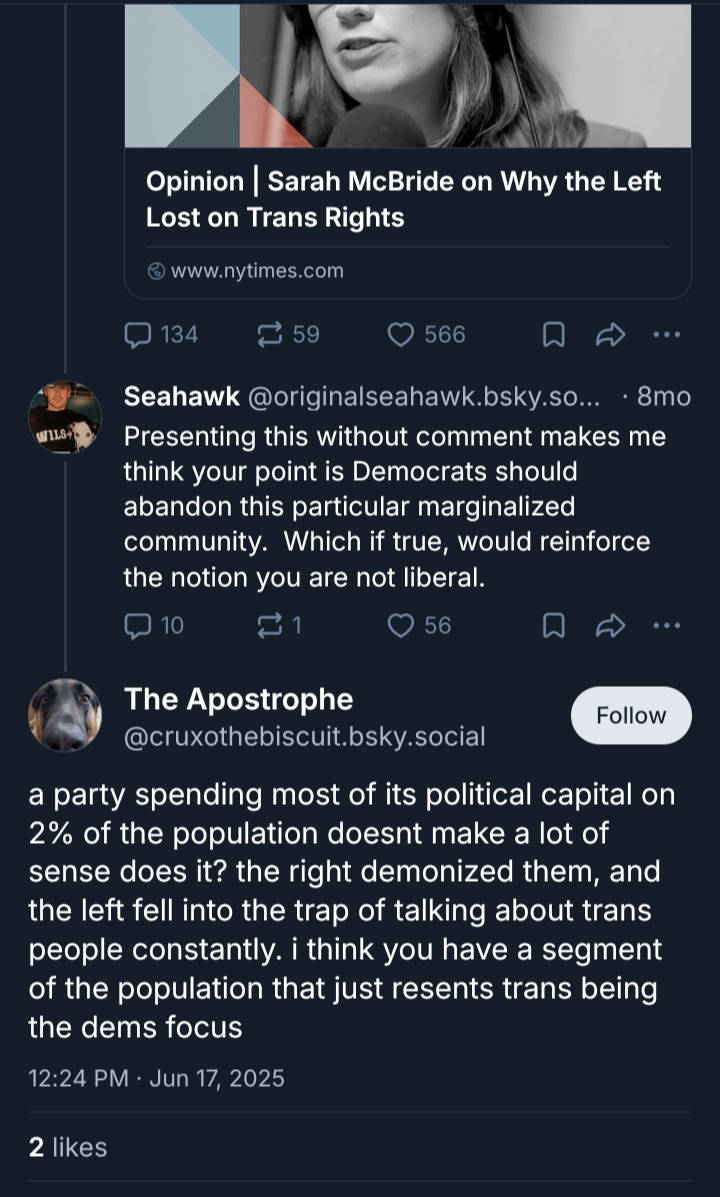Open The Apostrophe's dog avatar

click(65, 715)
